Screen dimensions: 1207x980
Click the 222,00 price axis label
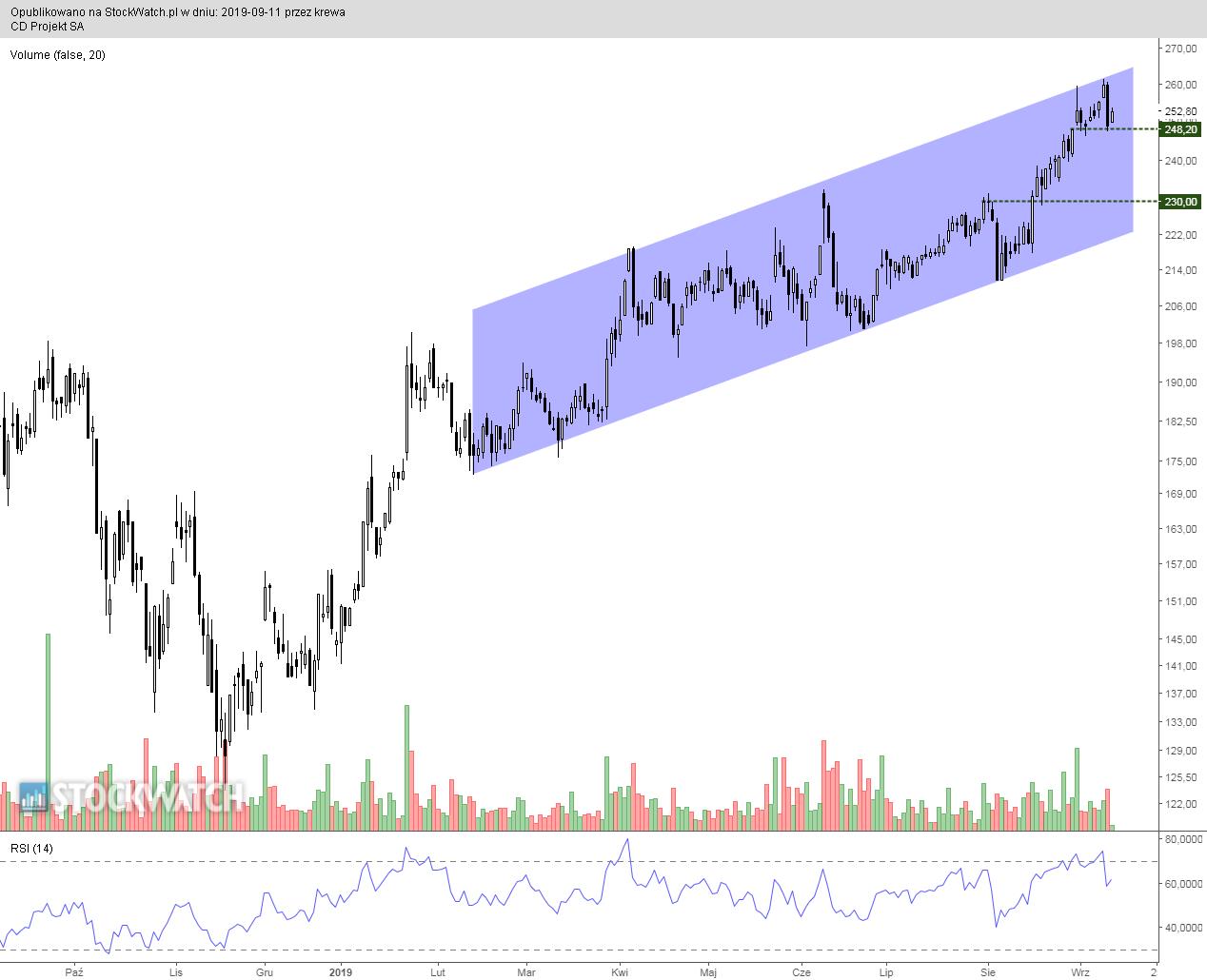[1182, 234]
